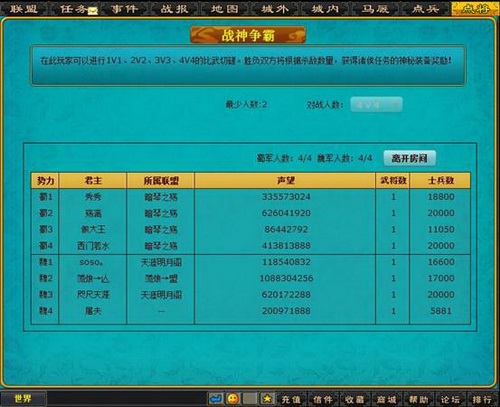Select player name soso。
Viewport: 500px width, 407px height.
point(91,262)
